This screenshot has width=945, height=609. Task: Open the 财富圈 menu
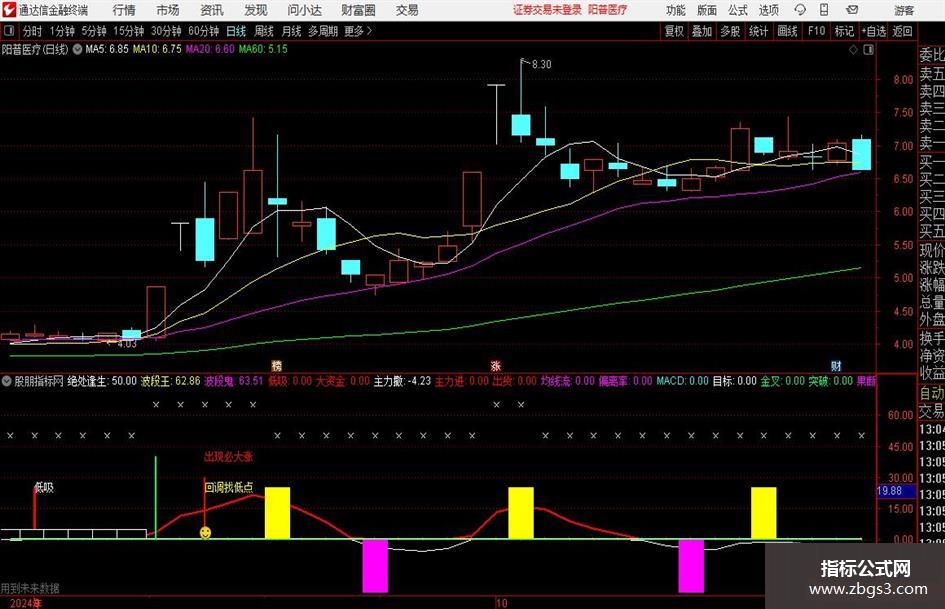(x=358, y=10)
